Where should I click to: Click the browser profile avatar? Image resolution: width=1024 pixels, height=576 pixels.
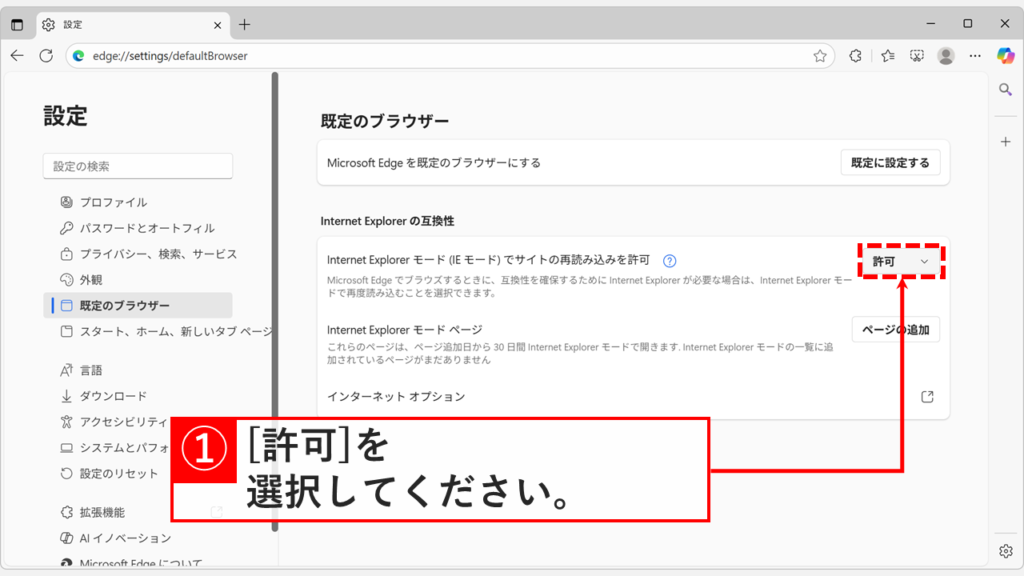(x=947, y=56)
